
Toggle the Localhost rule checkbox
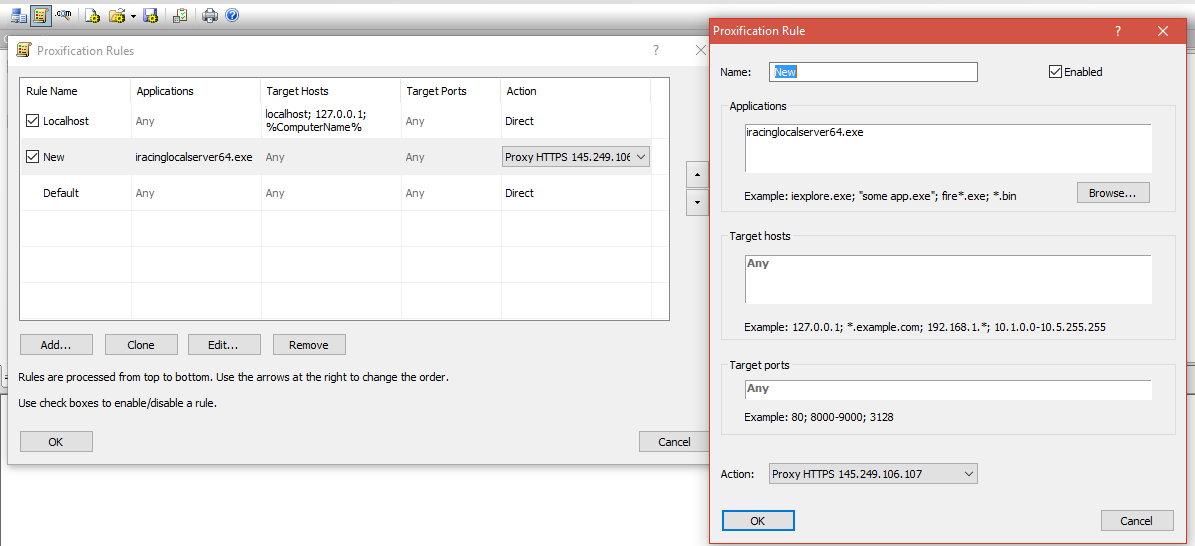[x=33, y=121]
